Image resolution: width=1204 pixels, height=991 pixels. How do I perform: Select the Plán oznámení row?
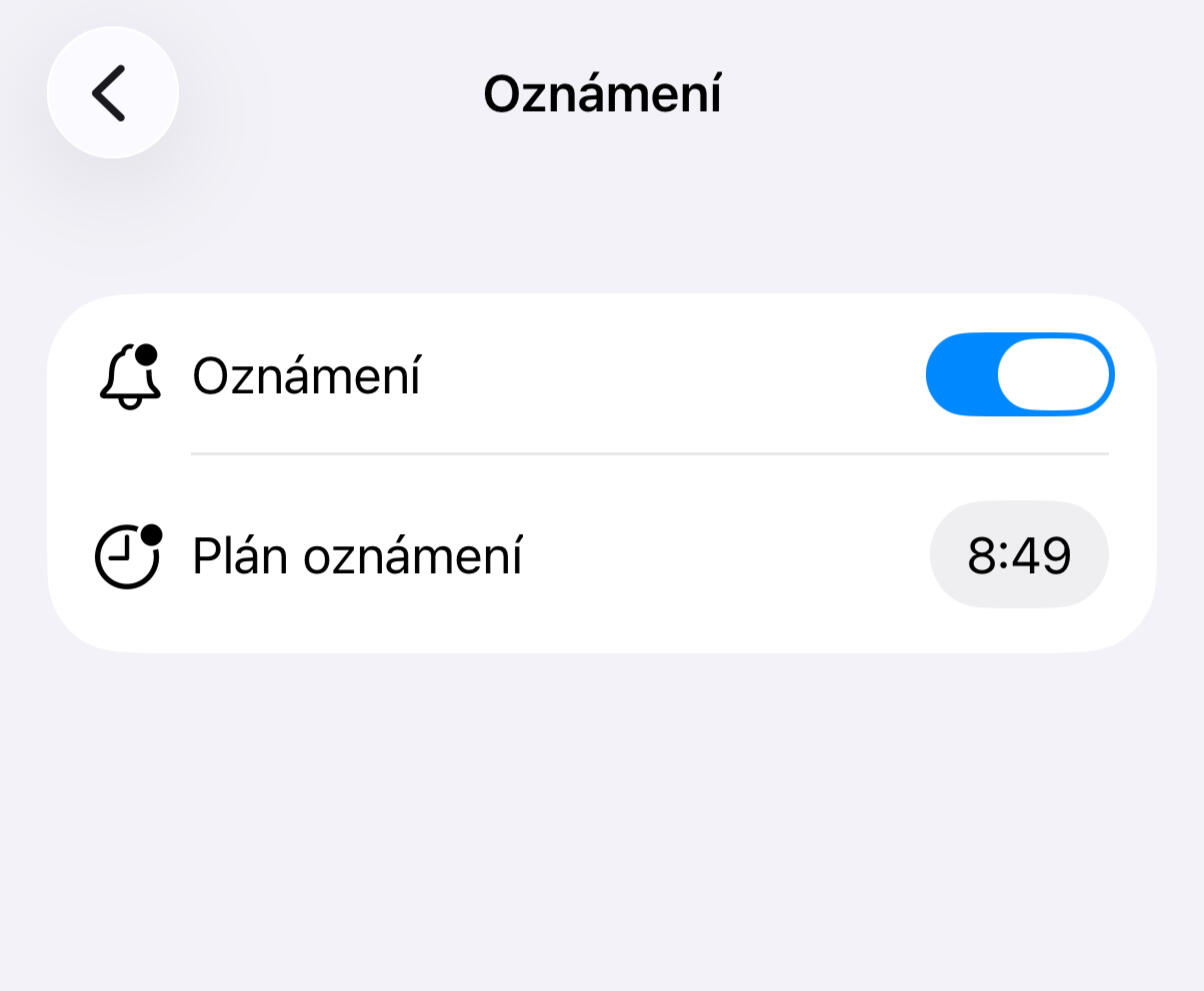pyautogui.click(x=602, y=555)
